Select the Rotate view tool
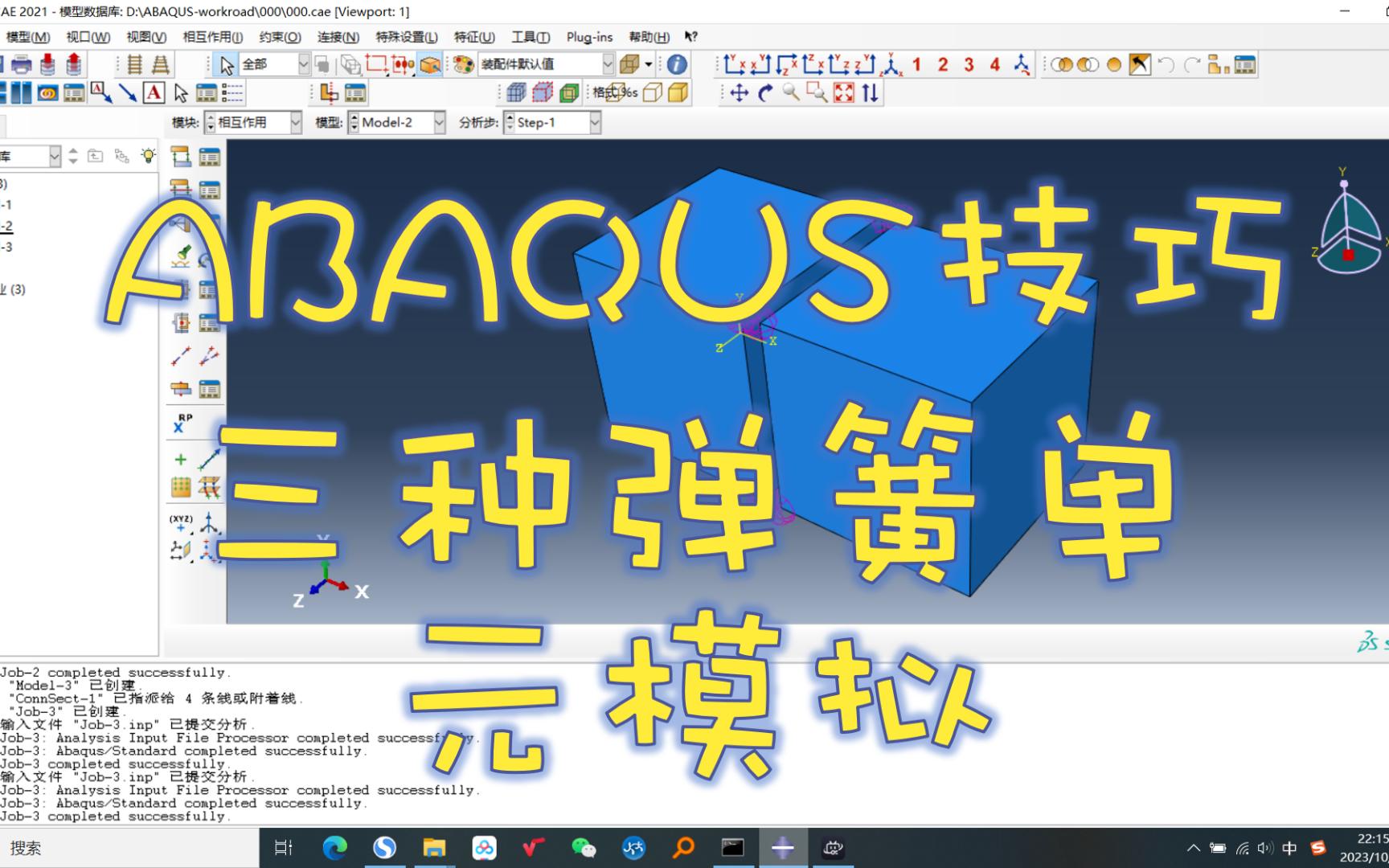1389x868 pixels. coord(765,93)
